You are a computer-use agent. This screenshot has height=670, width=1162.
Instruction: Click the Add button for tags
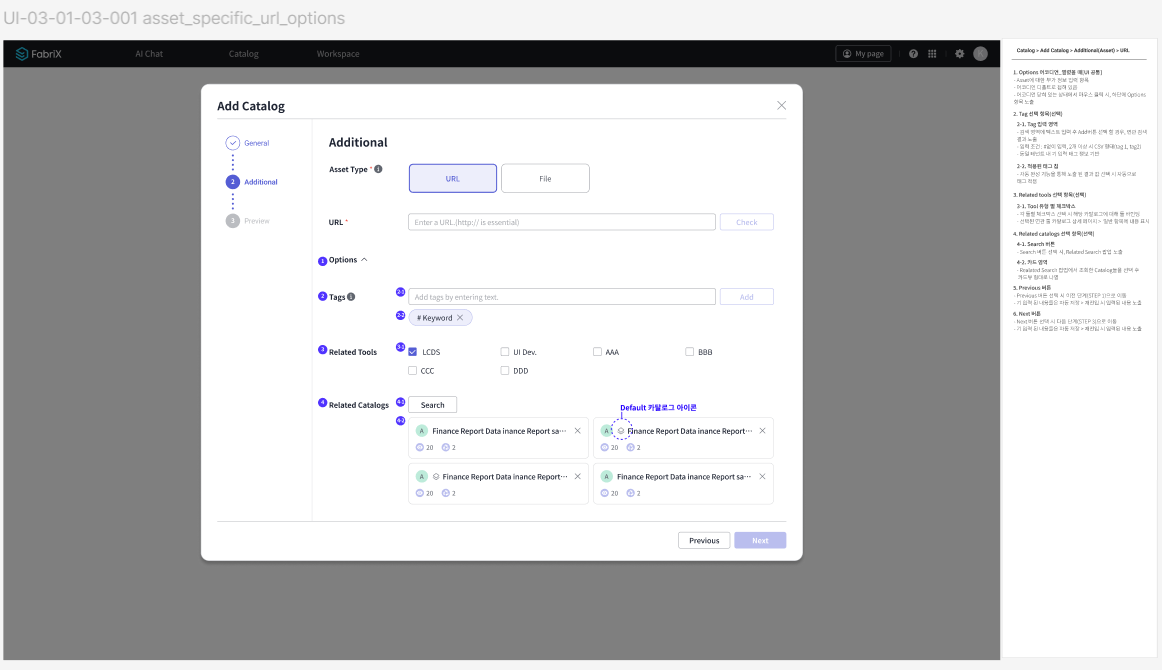747,296
